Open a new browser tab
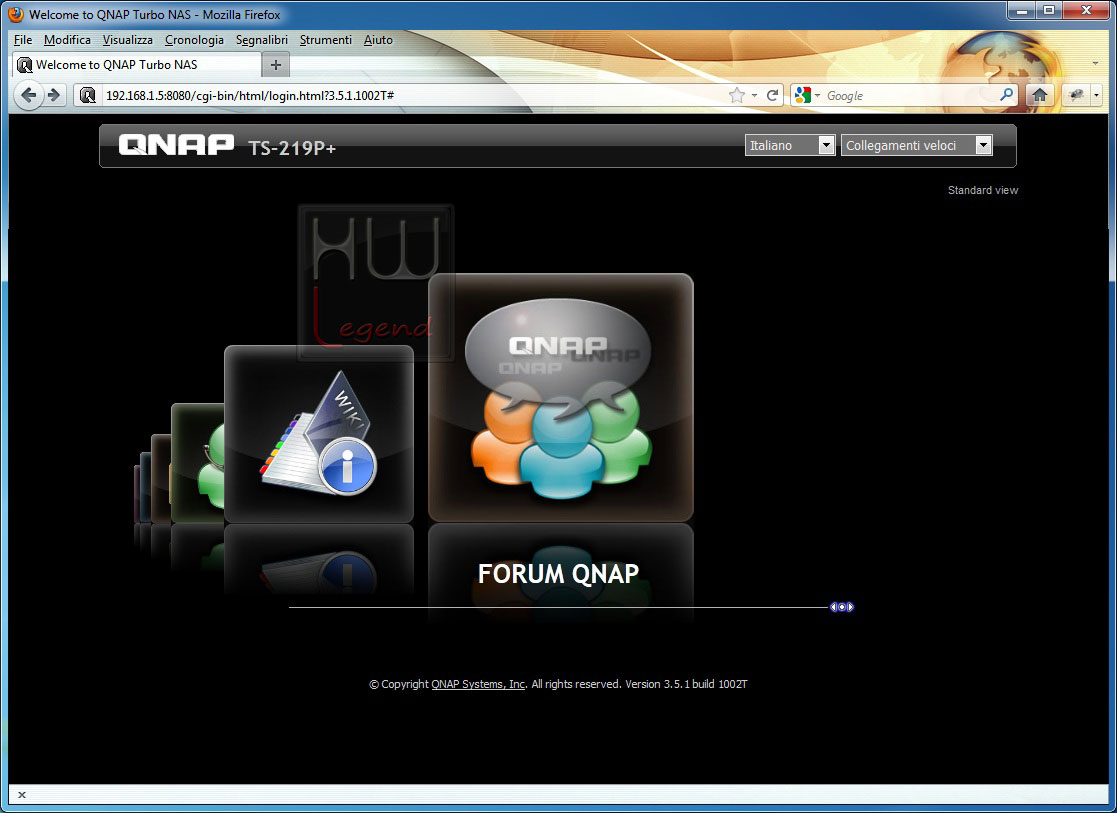 pos(276,65)
